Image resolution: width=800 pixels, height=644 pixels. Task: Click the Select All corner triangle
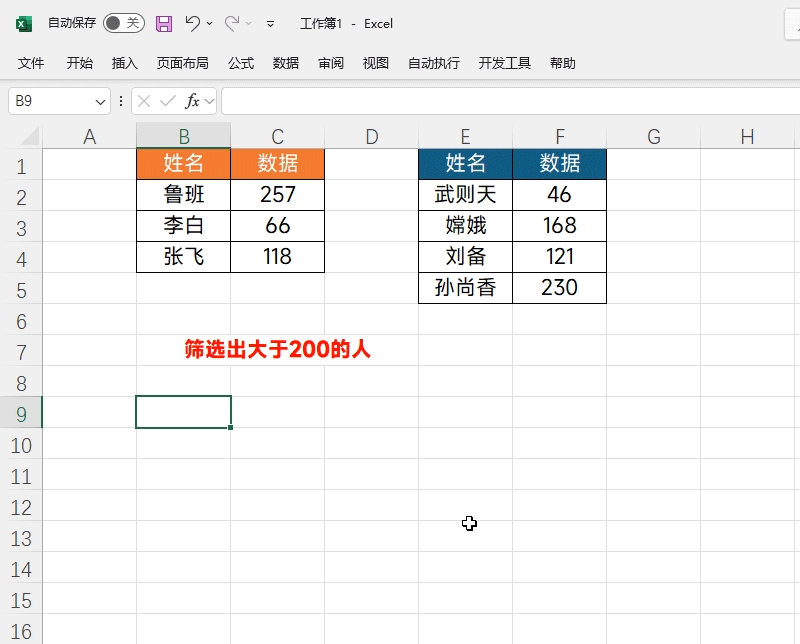point(29,136)
